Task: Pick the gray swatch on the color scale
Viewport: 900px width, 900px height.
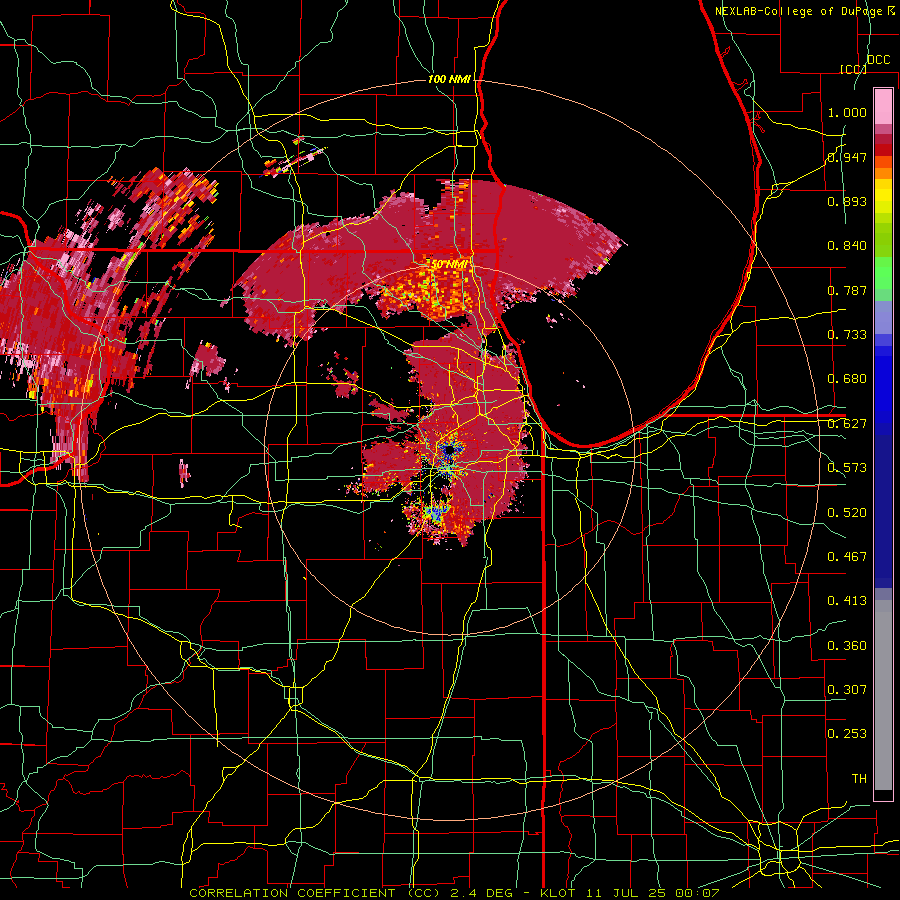Action: tap(883, 695)
